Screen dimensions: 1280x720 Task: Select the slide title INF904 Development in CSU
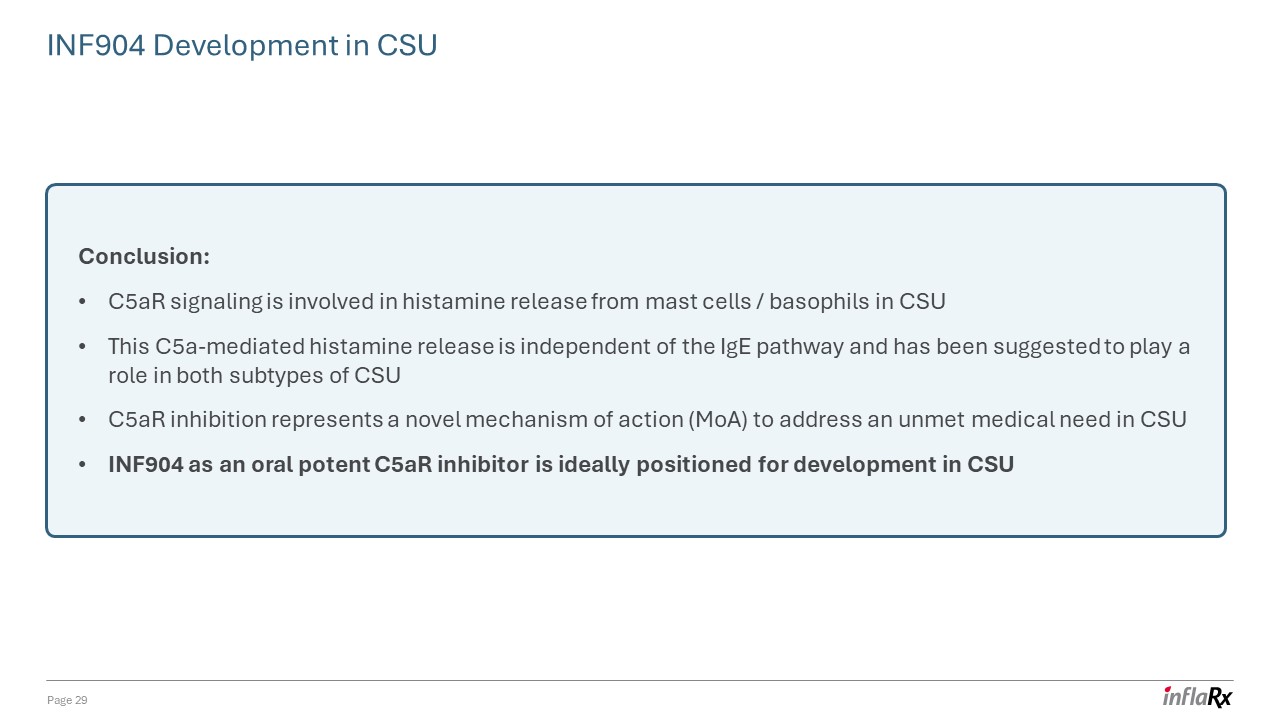point(242,46)
